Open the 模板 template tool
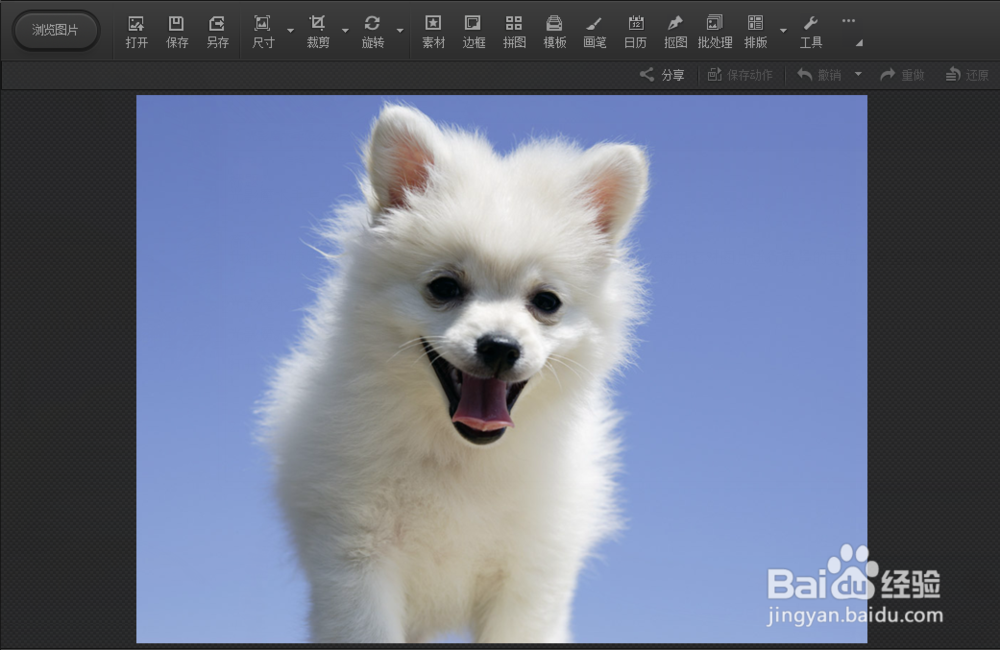 click(x=554, y=32)
